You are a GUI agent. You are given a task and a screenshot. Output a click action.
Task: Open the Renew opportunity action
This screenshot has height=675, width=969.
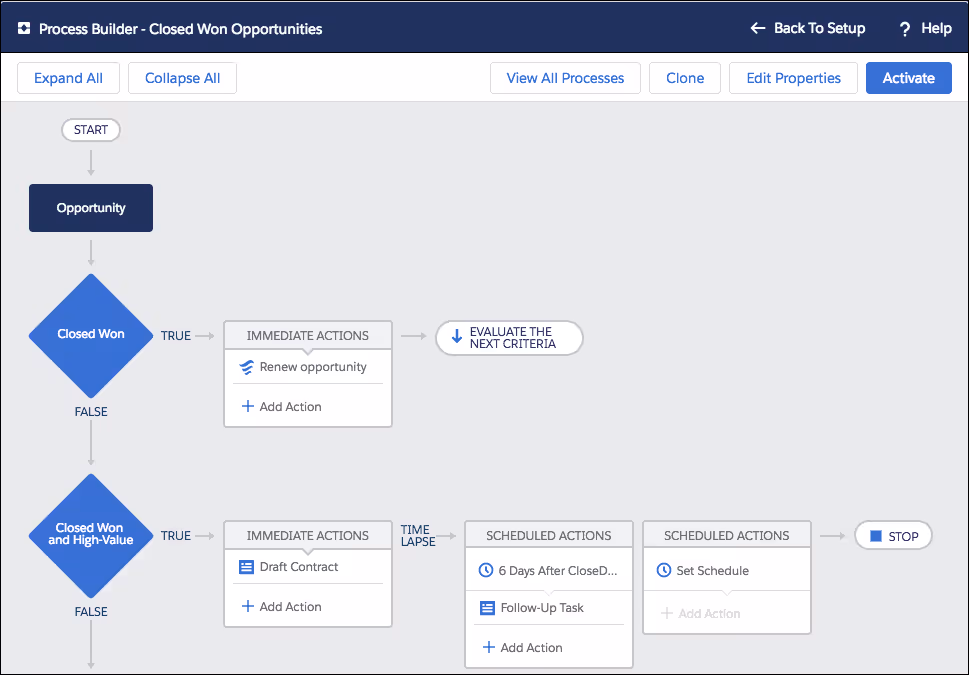[x=308, y=367]
